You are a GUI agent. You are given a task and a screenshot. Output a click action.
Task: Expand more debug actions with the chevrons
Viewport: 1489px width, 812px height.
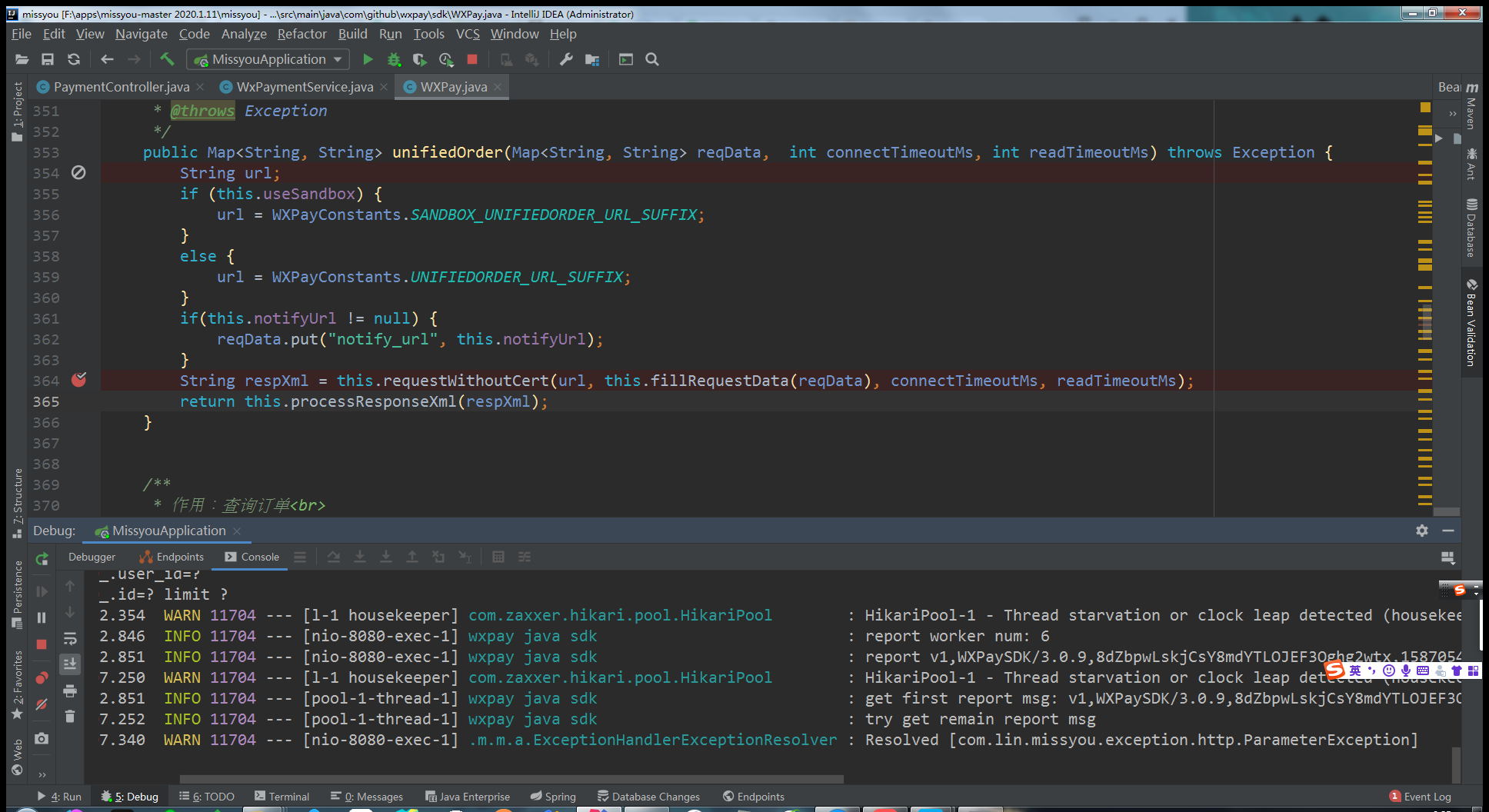pyautogui.click(x=42, y=774)
